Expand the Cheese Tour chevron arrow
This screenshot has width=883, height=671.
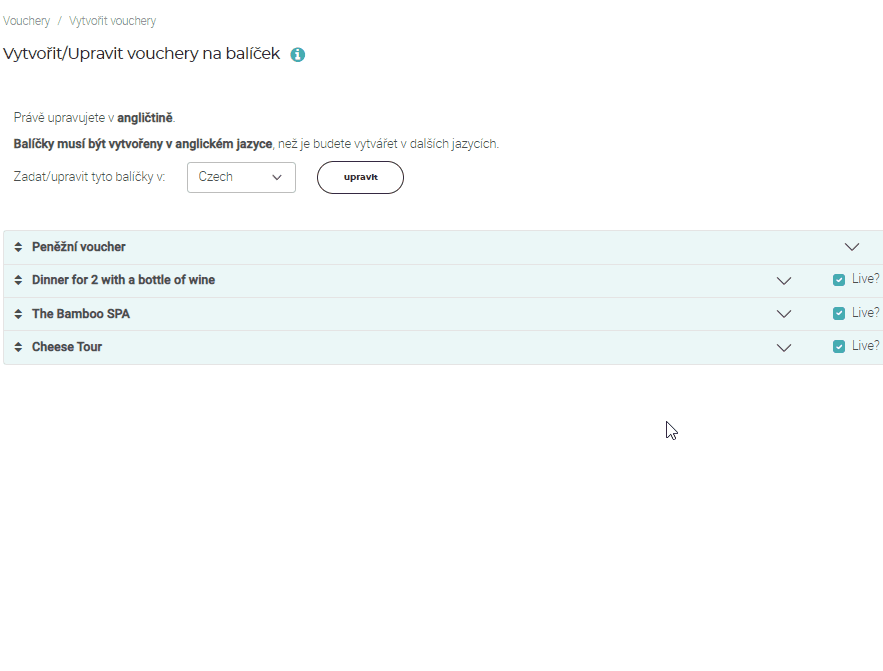tap(784, 348)
